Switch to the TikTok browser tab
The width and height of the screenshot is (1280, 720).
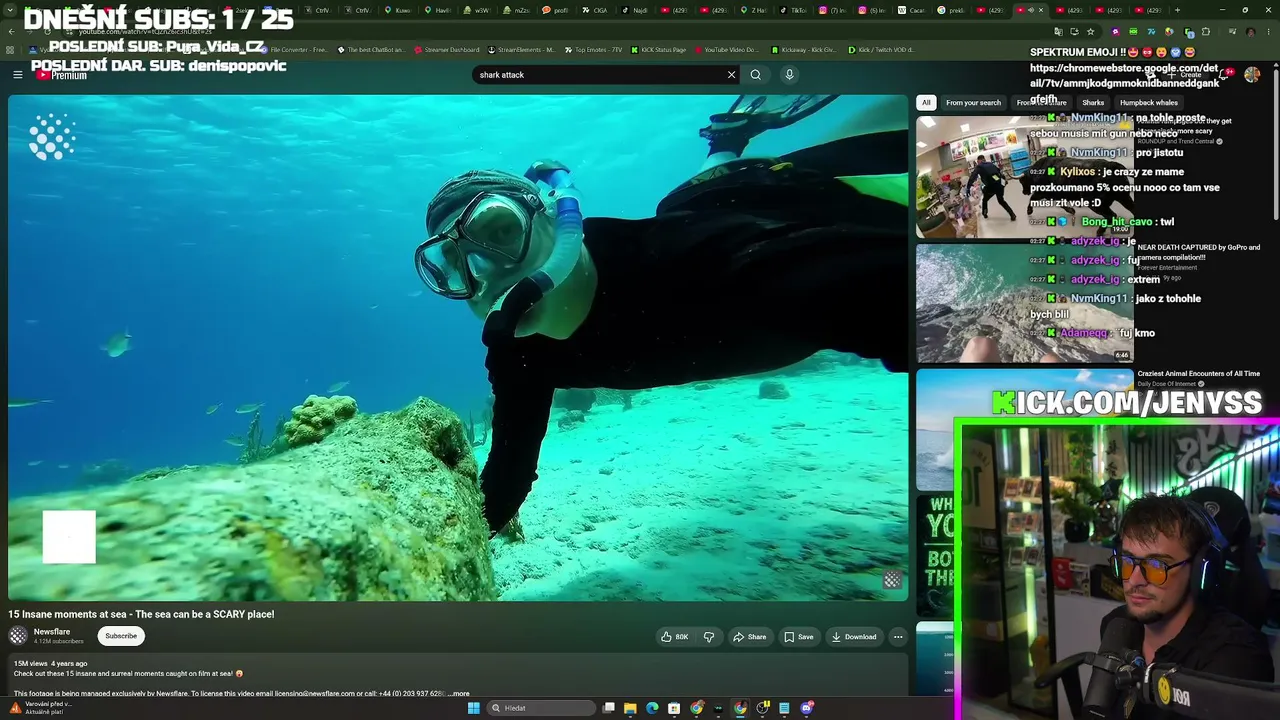click(794, 10)
